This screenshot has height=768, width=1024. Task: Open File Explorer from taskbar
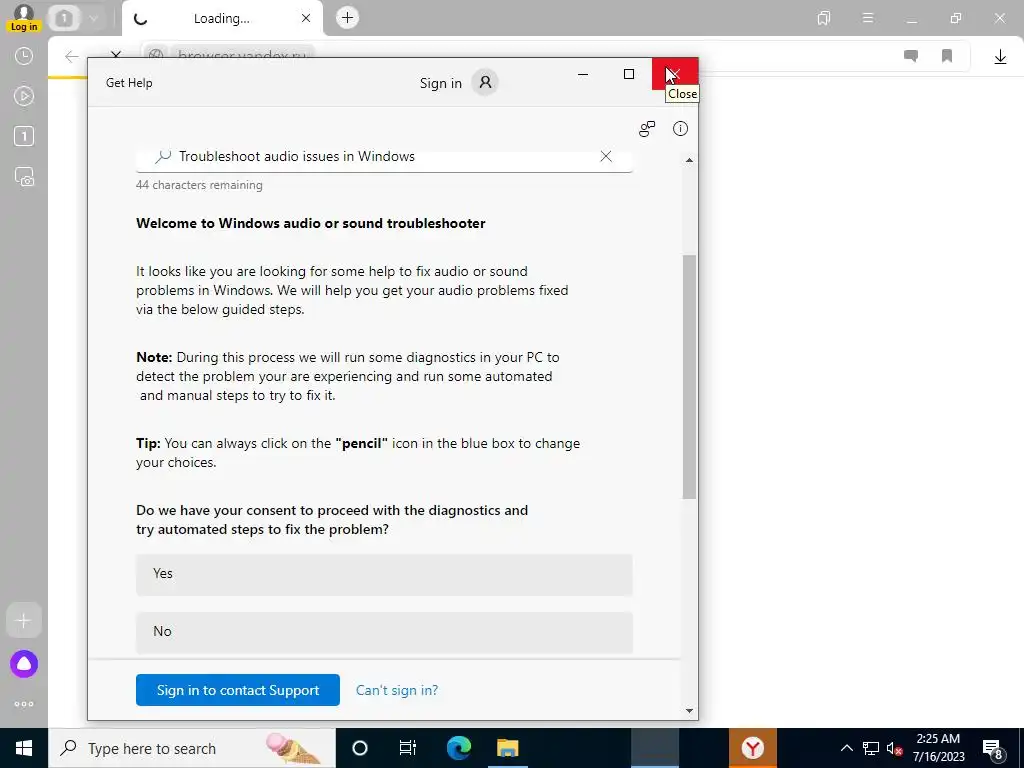click(507, 748)
